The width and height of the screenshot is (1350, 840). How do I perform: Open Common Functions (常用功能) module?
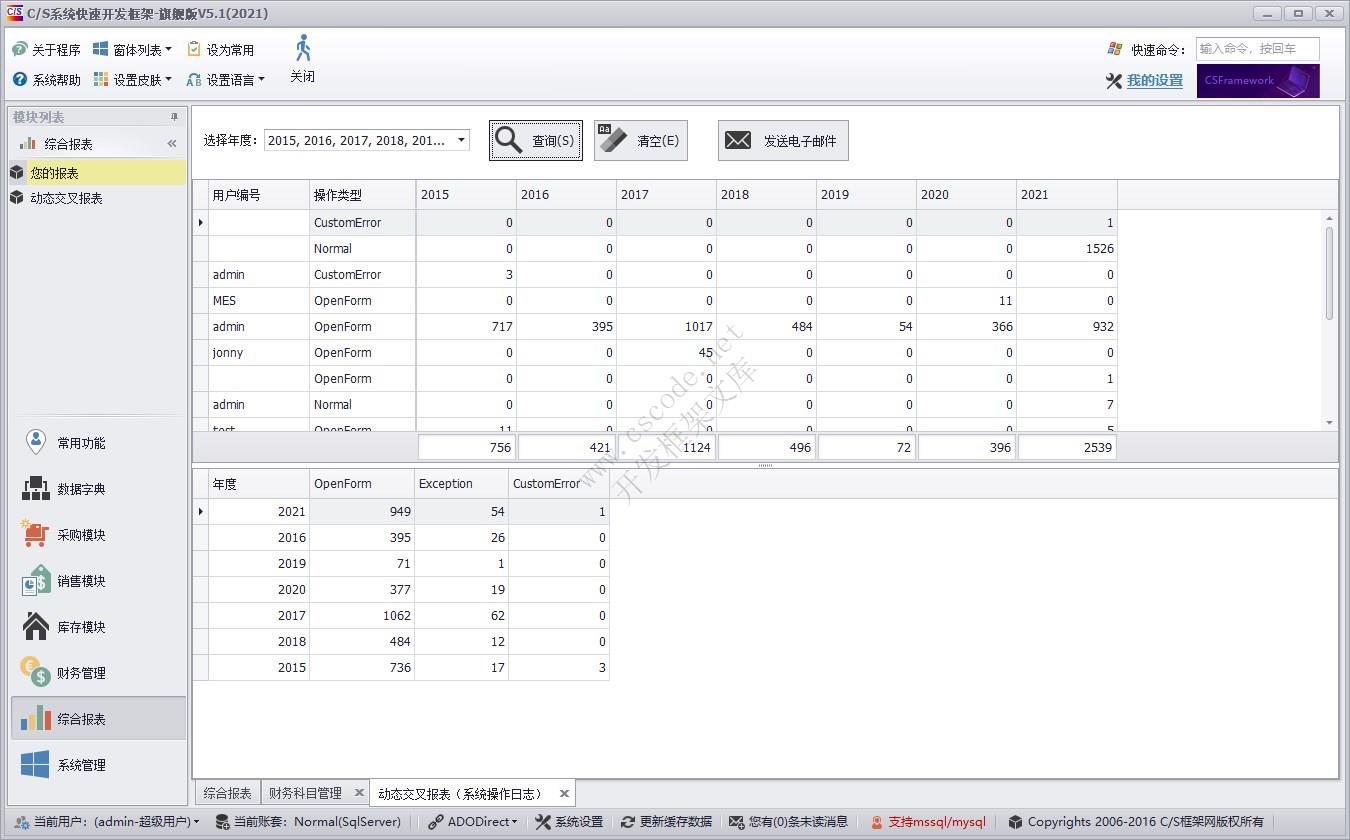pos(80,443)
